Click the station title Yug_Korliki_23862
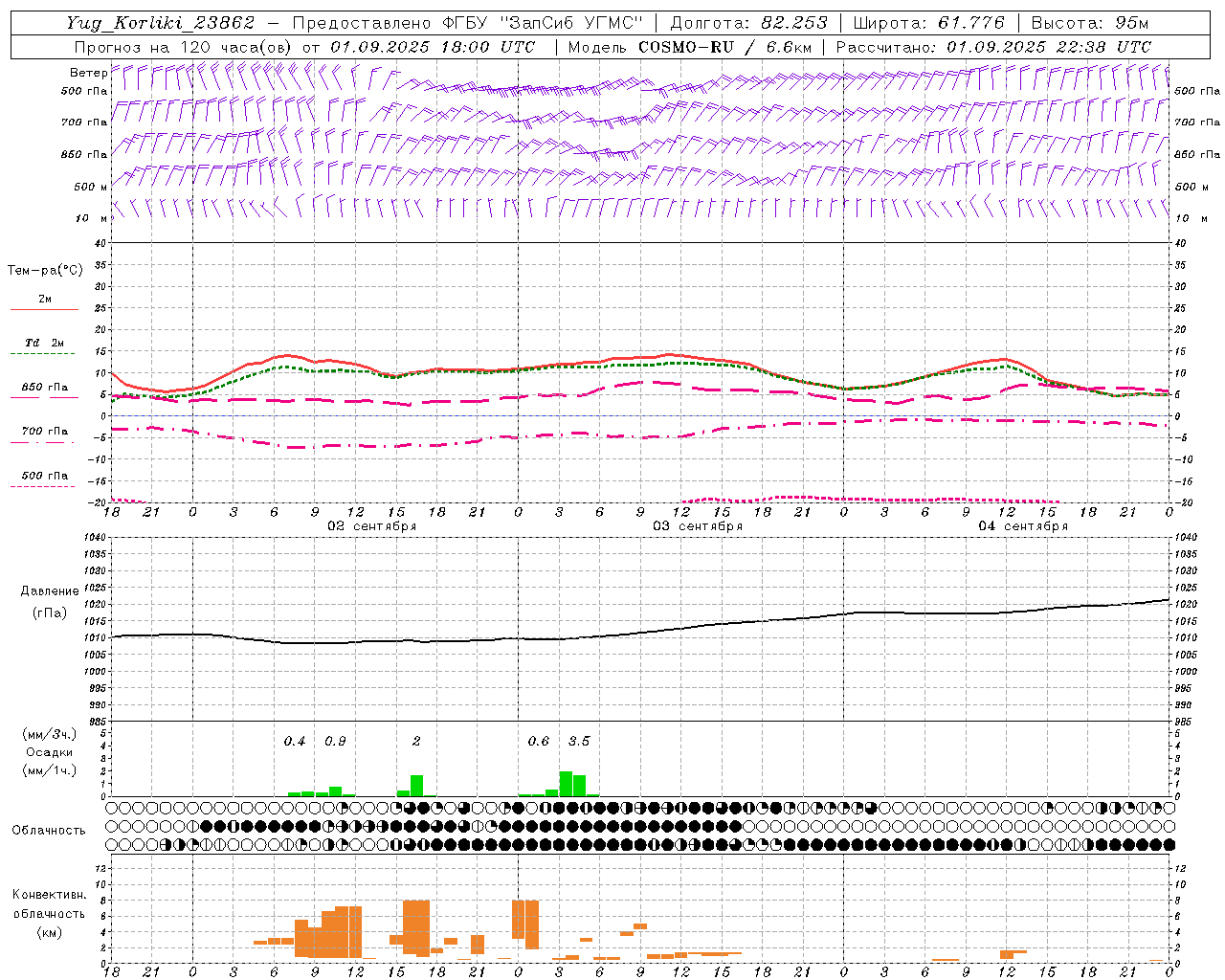This screenshot has height=980, width=1225. (x=161, y=23)
